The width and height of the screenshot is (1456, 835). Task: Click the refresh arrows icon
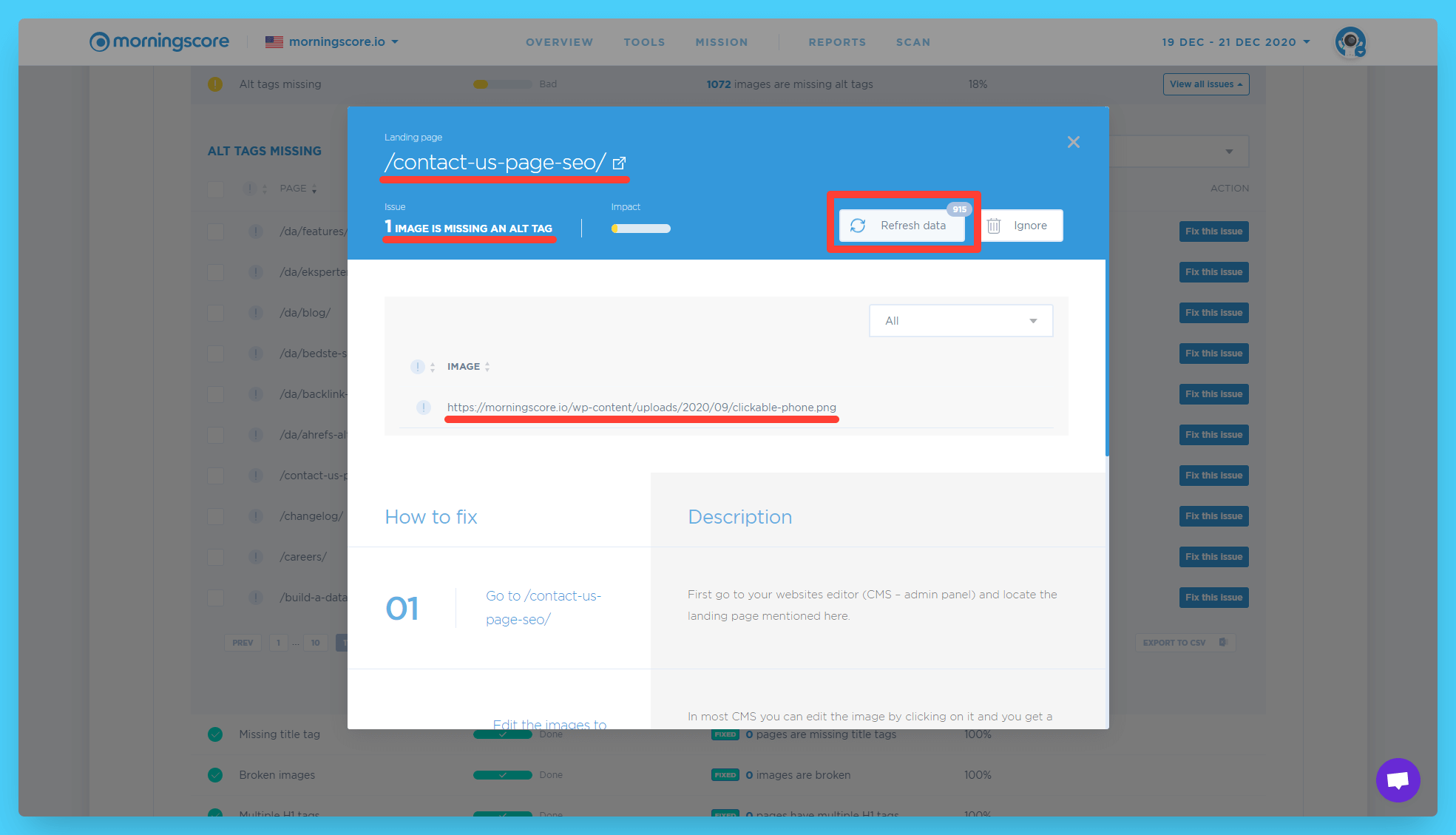point(858,226)
